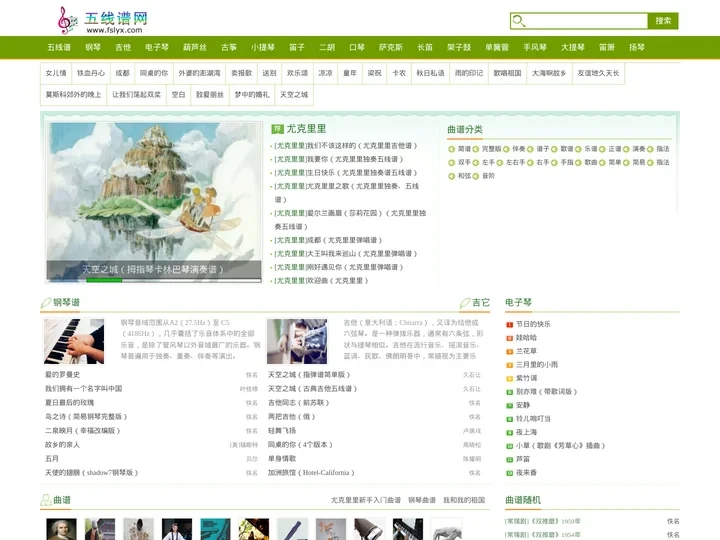
Task: Open 电子琴 in the green navigation bar
Action: [157, 47]
